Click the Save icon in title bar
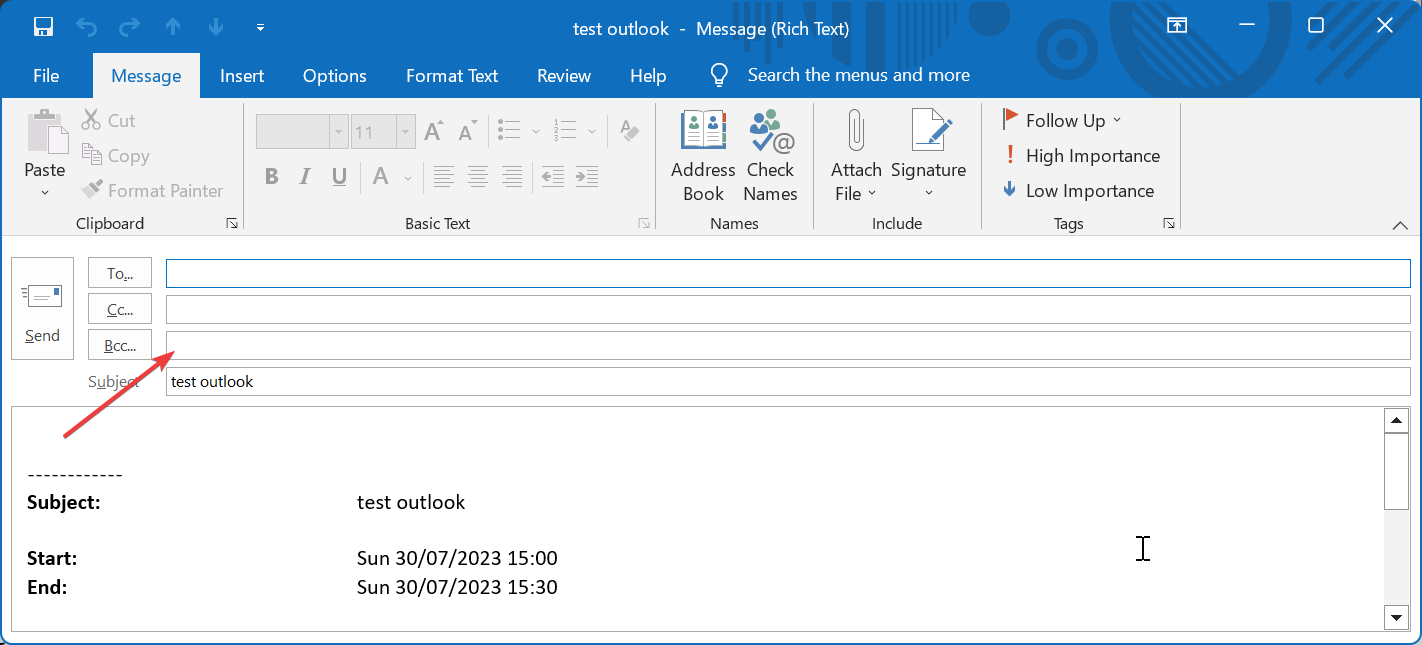This screenshot has height=645, width=1422. tap(42, 27)
